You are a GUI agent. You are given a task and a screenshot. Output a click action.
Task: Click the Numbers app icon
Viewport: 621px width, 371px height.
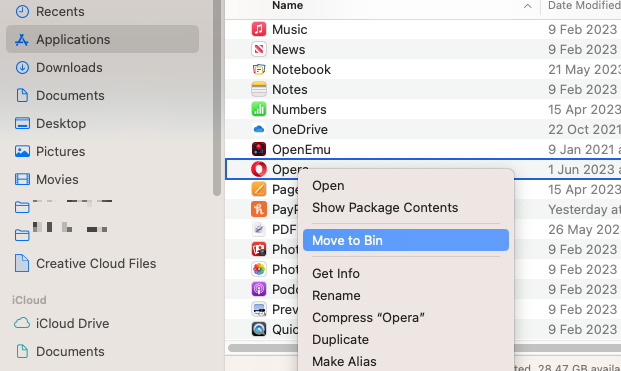tap(259, 109)
